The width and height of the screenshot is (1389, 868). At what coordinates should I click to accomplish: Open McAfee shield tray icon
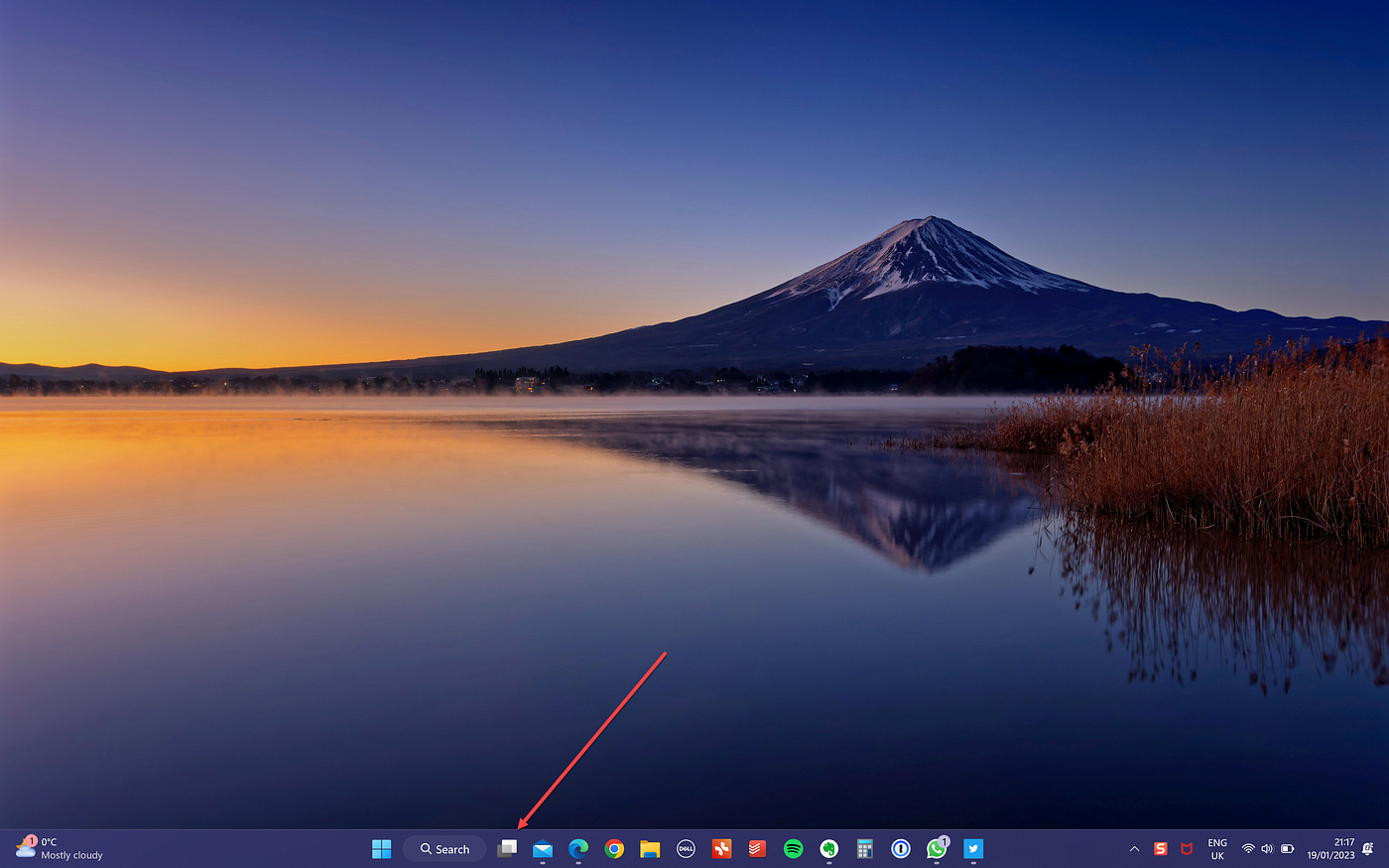1186,849
